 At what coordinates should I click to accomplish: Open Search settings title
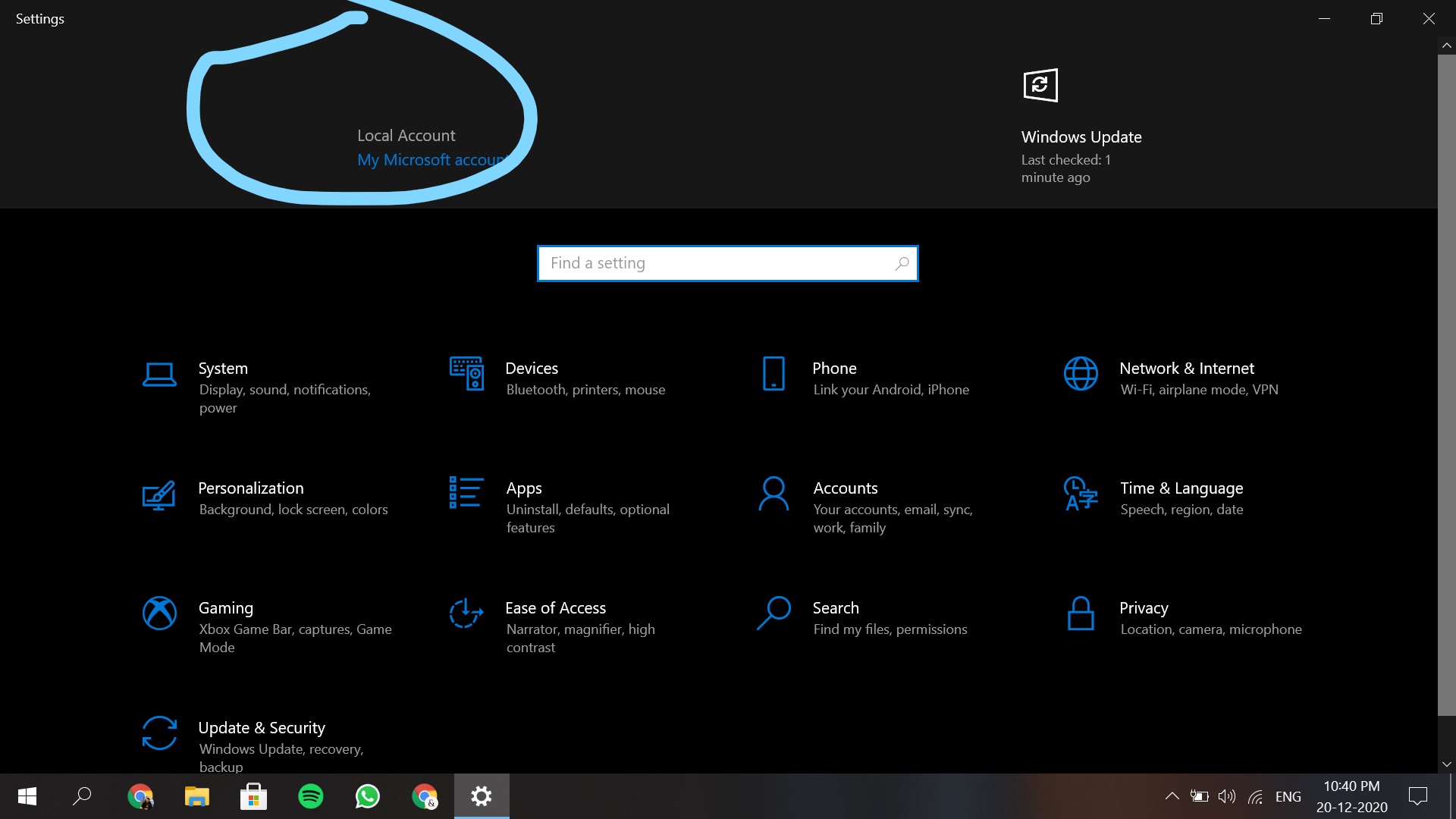[836, 608]
